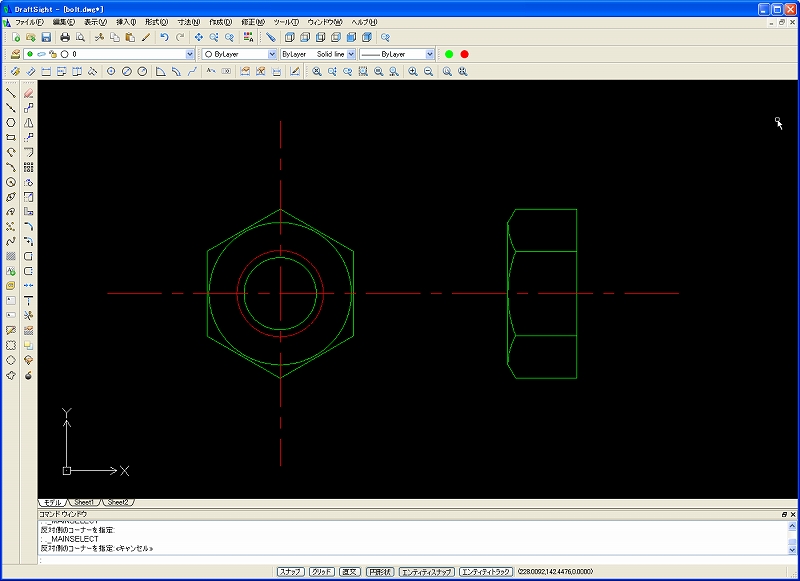Screen dimensions: 800x581
Task: Select the Rectangle/polygon tool in the draw toolbar
Action: coord(10,137)
